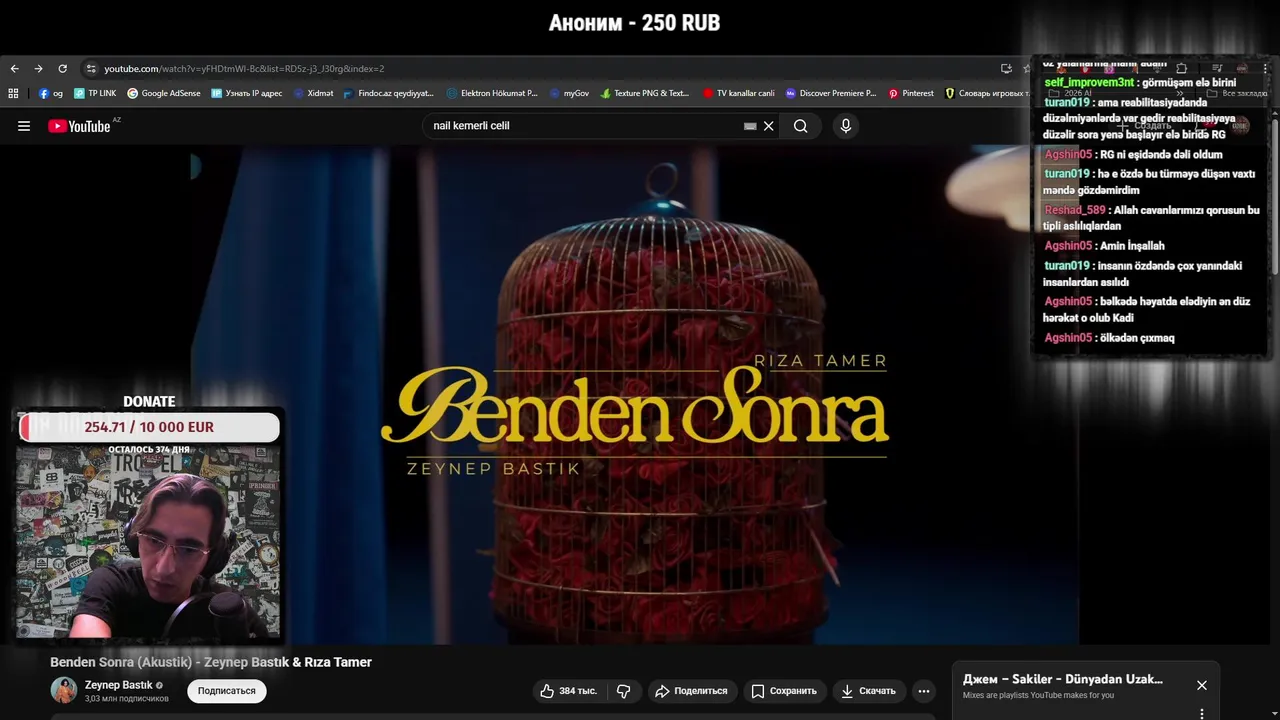The width and height of the screenshot is (1280, 720).
Task: Open the Zeynep Bastık channel name link
Action: pyautogui.click(x=119, y=685)
